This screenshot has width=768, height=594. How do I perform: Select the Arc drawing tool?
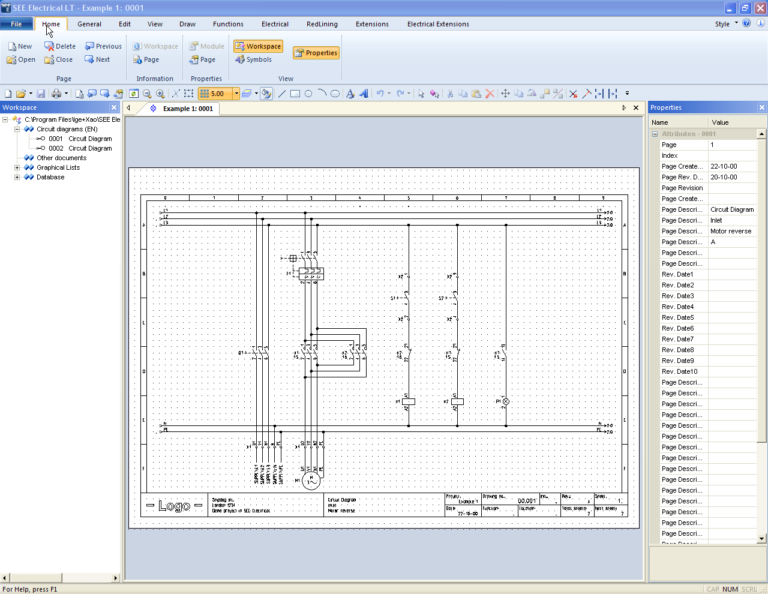[322, 94]
